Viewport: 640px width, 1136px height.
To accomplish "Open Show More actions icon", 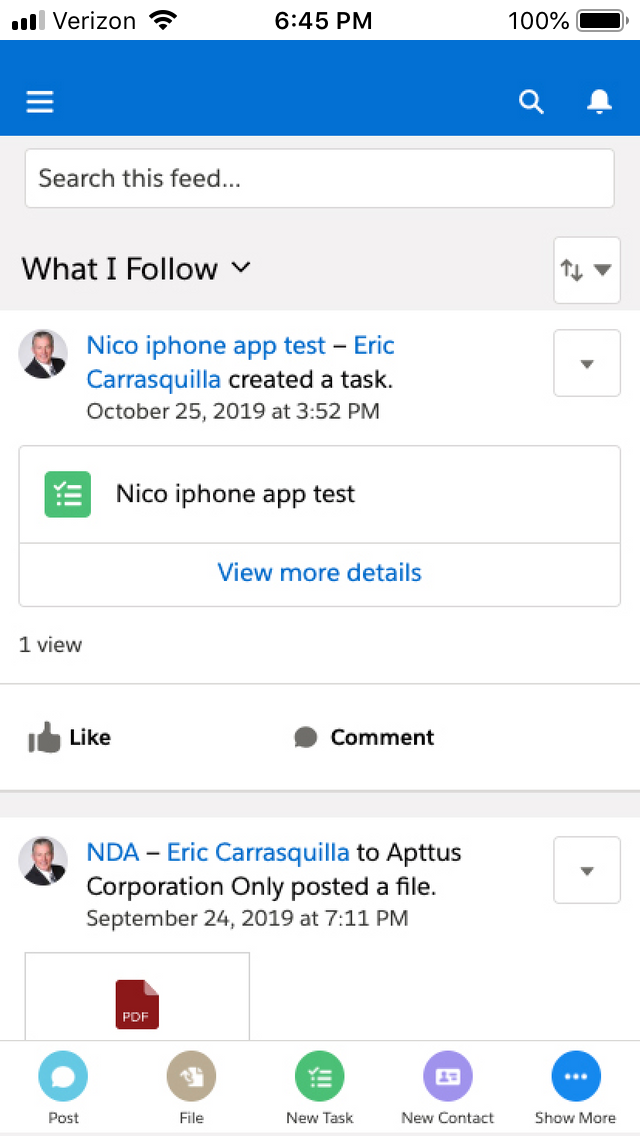I will point(575,1077).
